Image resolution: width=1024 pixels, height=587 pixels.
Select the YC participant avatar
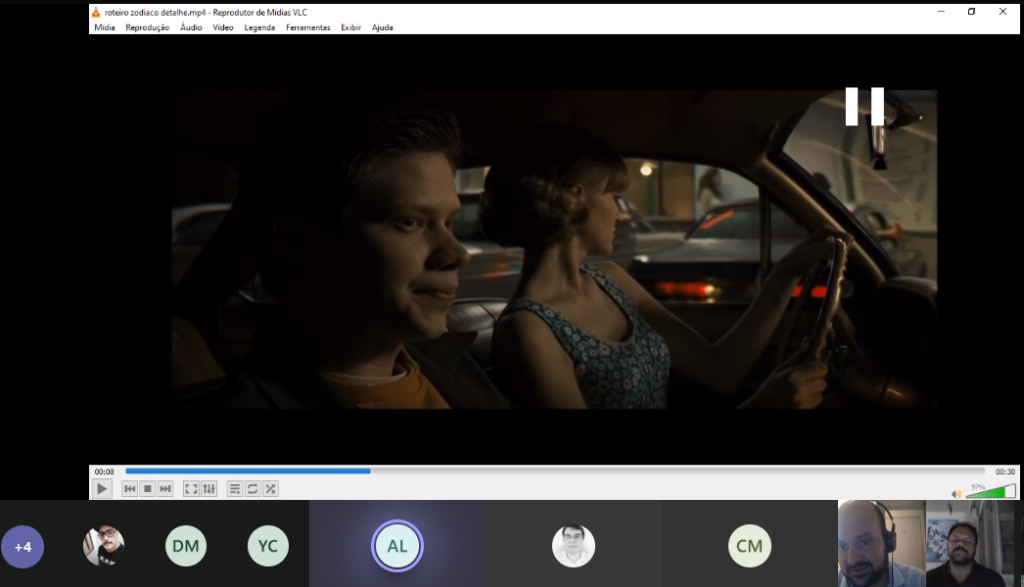268,546
